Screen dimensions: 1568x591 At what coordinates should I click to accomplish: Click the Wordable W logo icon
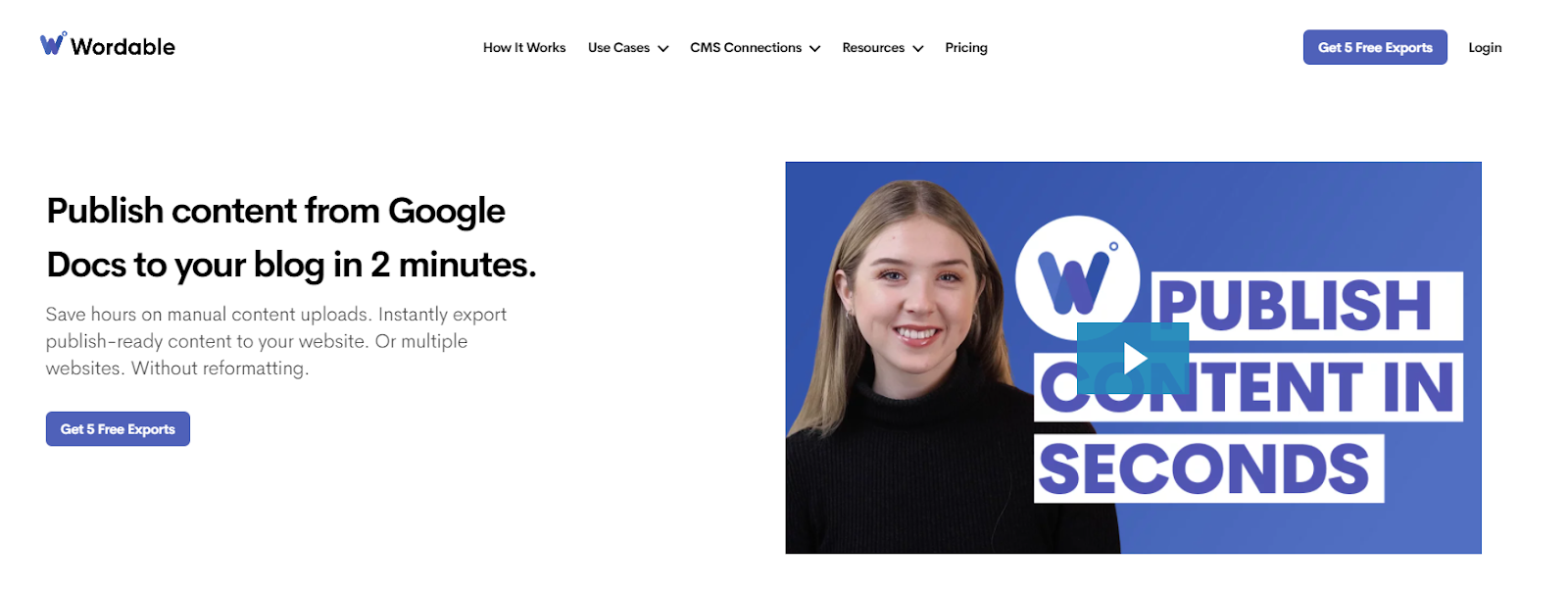(x=53, y=44)
